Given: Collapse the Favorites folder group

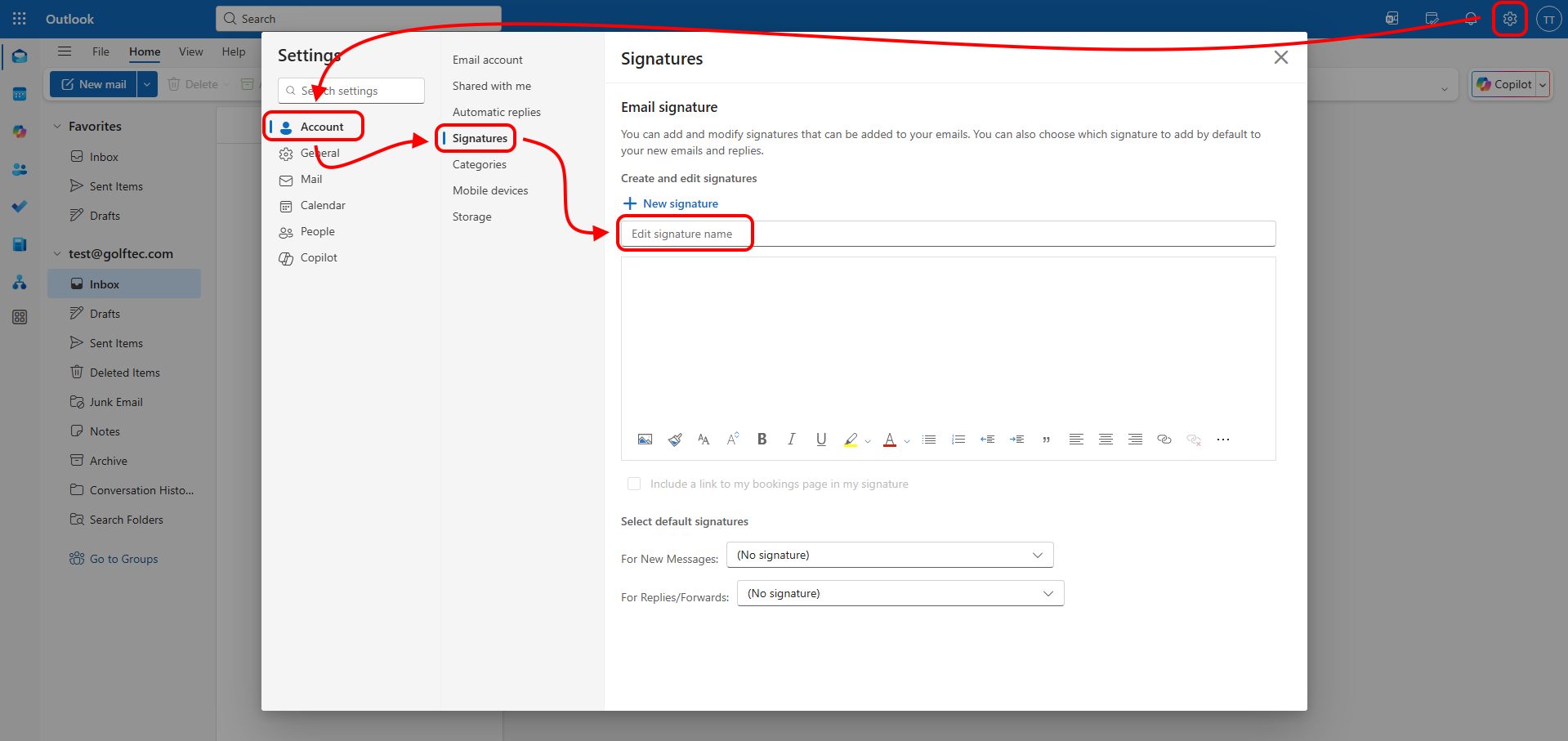Looking at the screenshot, I should click(57, 127).
